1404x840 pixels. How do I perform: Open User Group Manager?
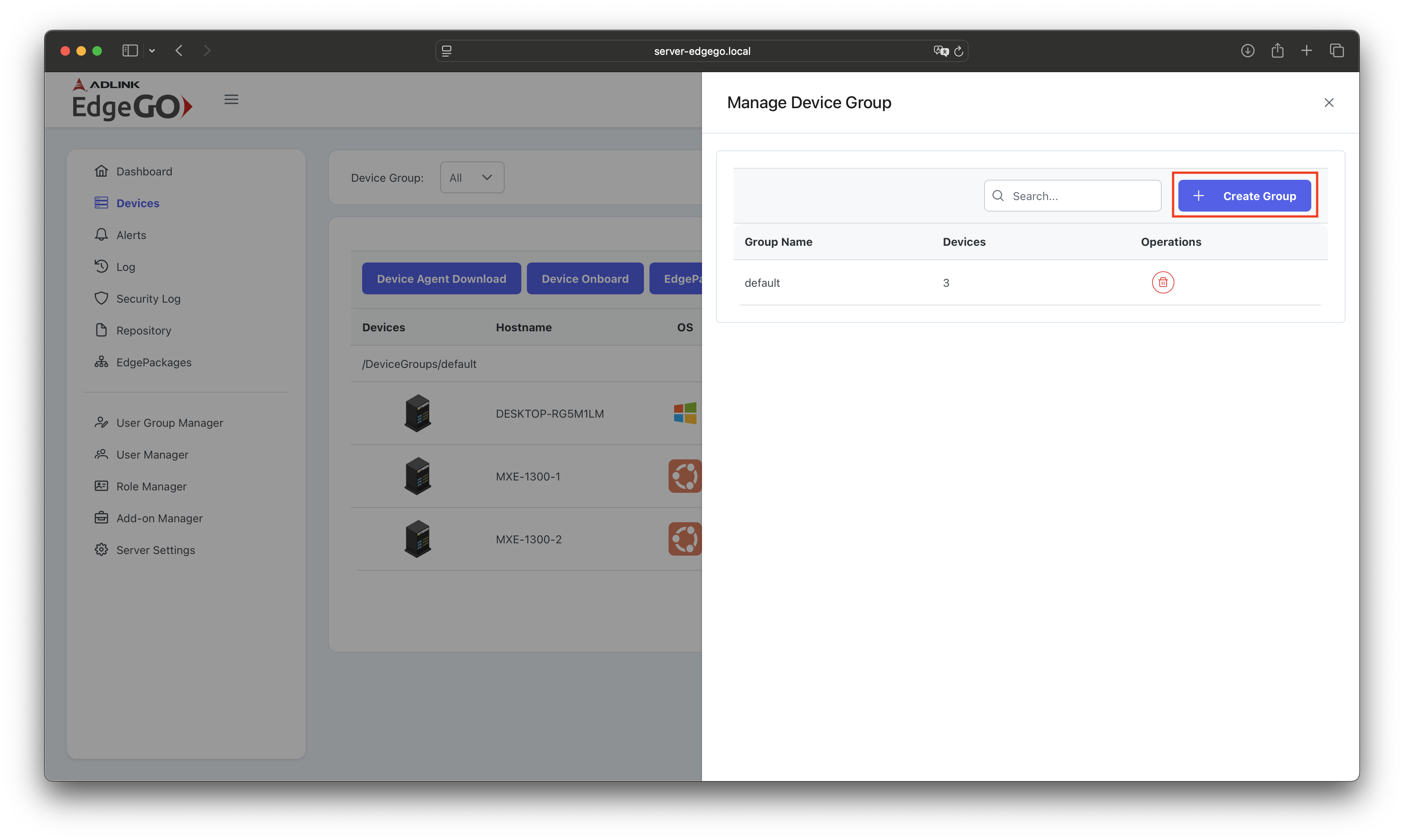coord(170,422)
